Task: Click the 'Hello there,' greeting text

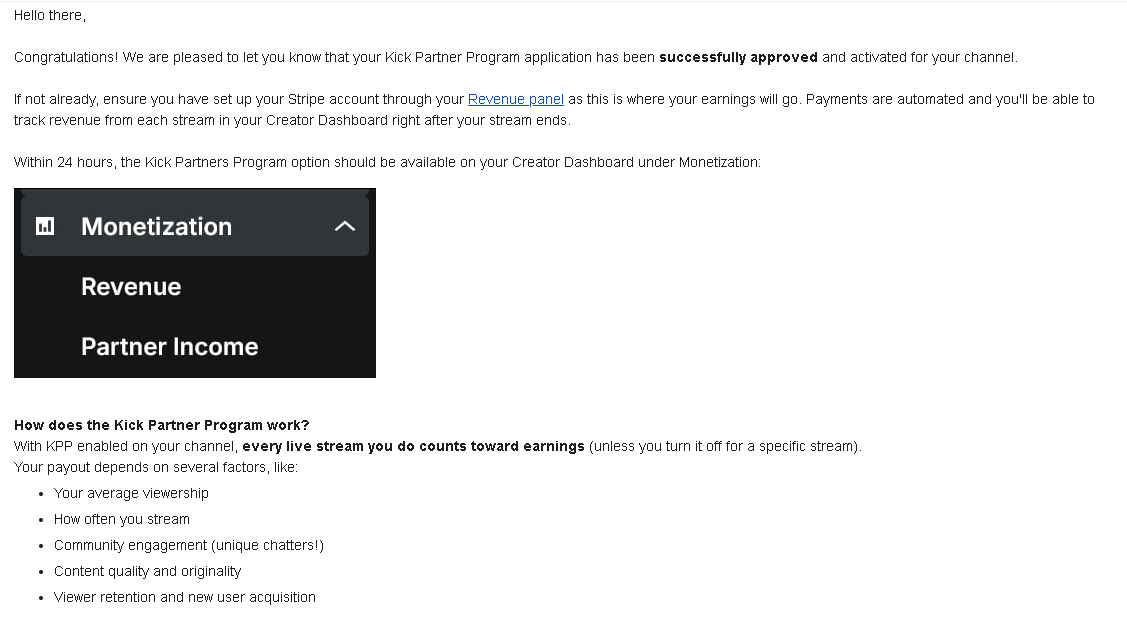Action: click(x=50, y=16)
